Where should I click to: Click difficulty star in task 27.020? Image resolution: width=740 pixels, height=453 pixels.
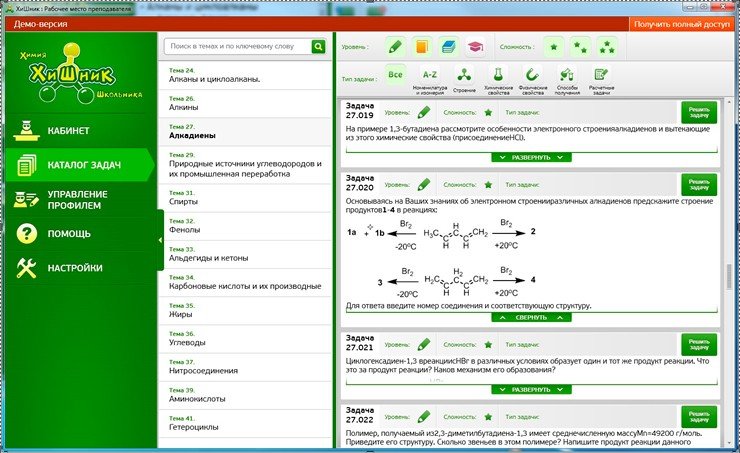488,185
